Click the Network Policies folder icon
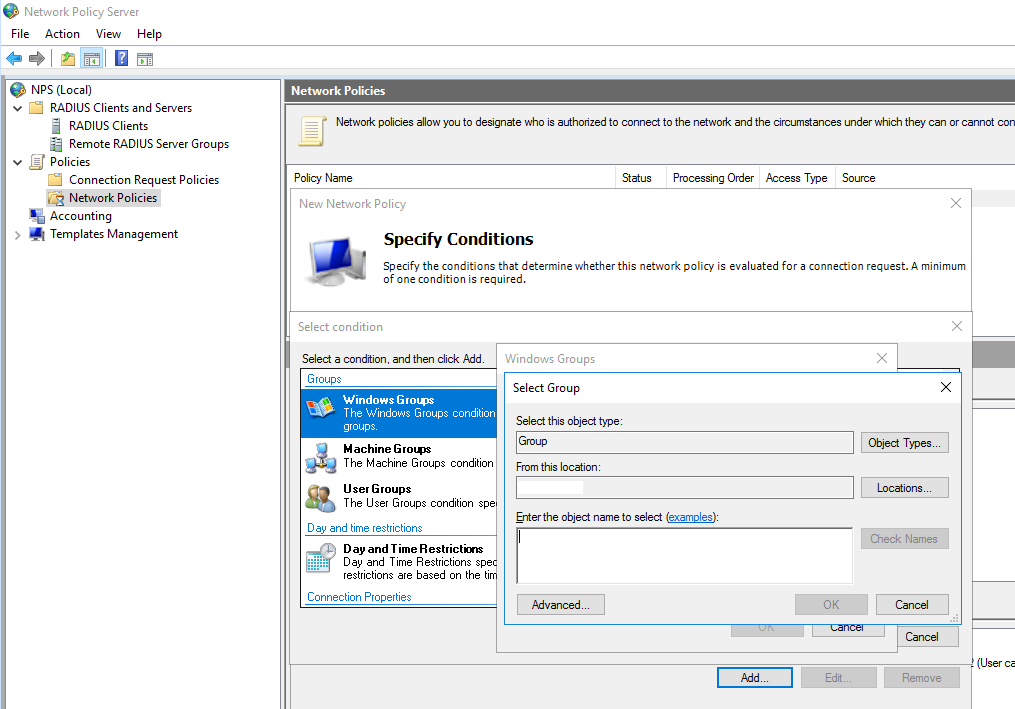The width and height of the screenshot is (1015, 709). click(x=56, y=197)
